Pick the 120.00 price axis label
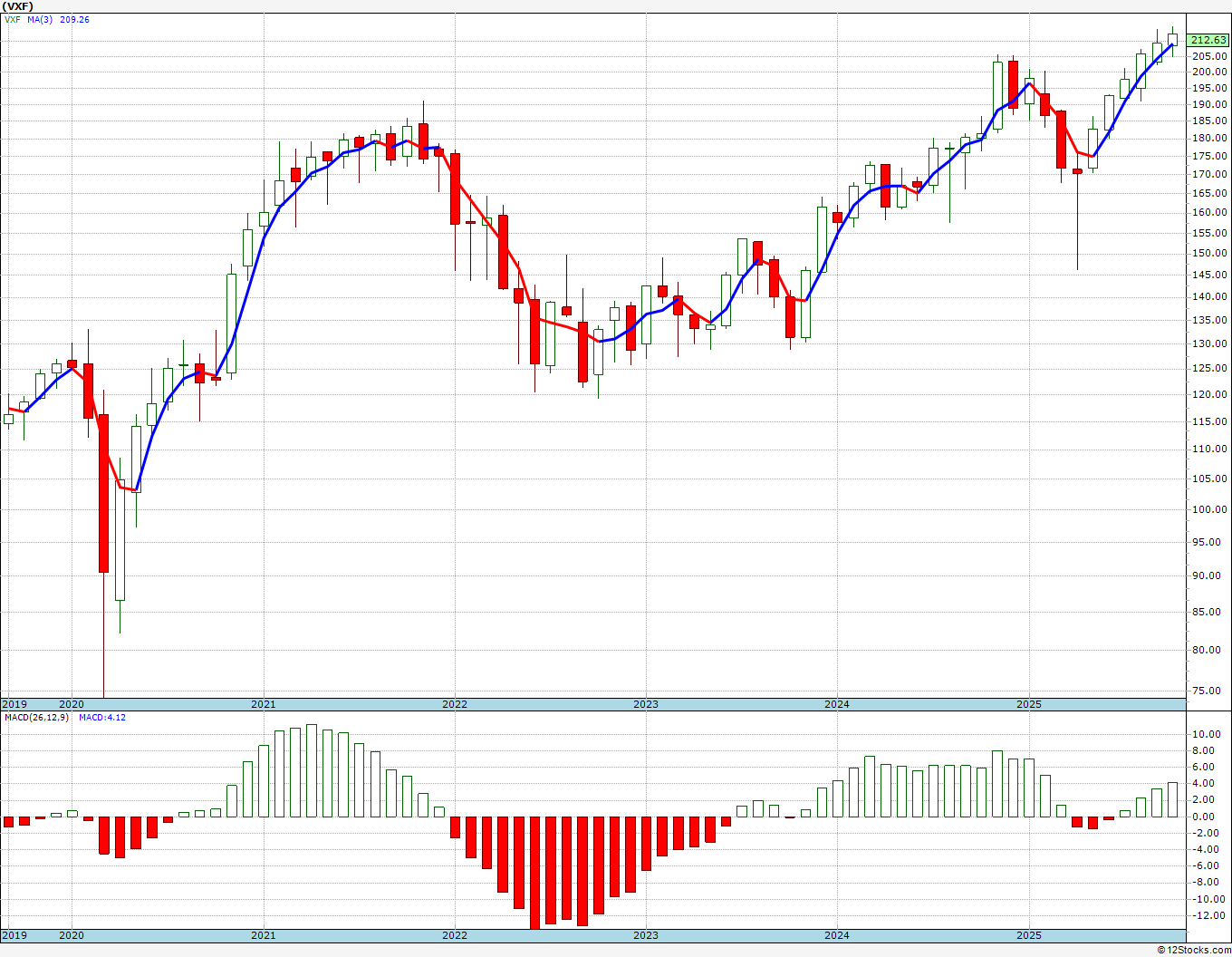The image size is (1232, 957). (x=1210, y=394)
